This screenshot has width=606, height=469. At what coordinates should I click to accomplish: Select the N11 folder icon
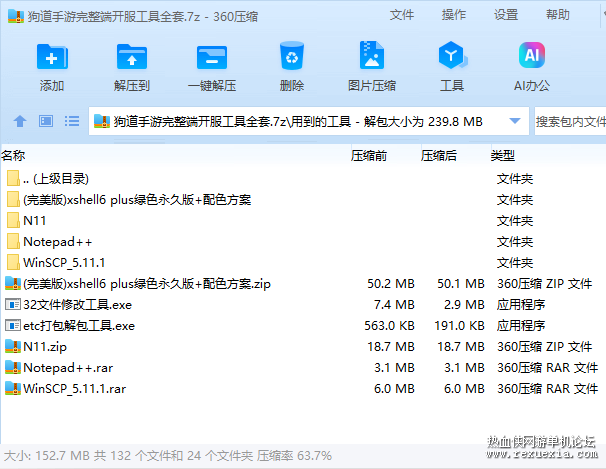[x=13, y=220]
